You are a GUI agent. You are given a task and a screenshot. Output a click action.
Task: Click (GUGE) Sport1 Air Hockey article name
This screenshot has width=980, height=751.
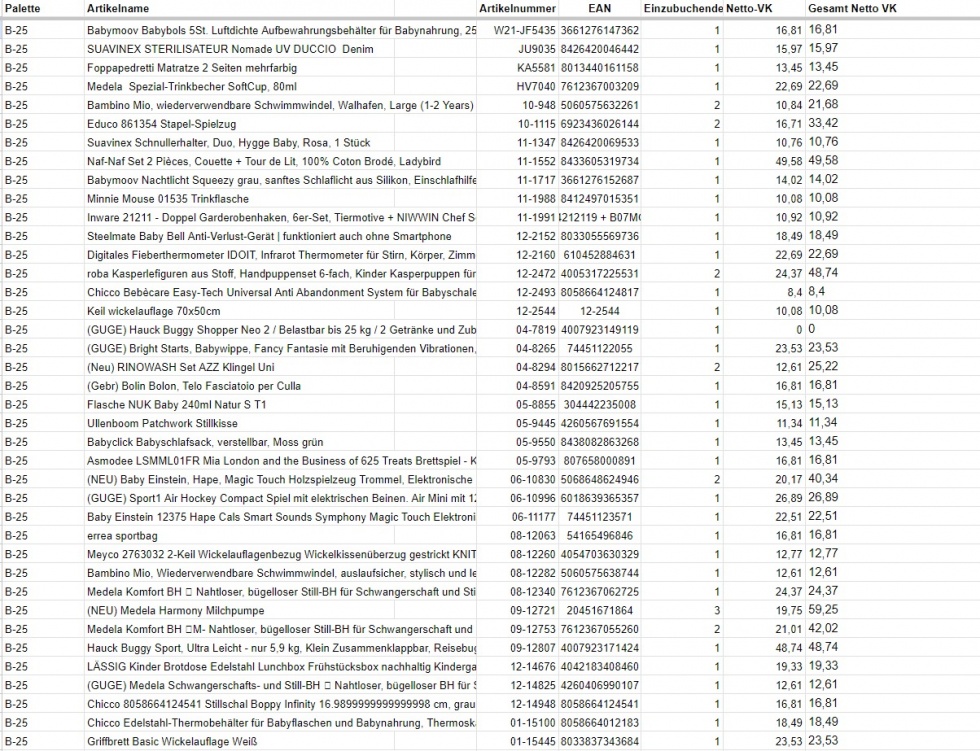[x=281, y=499]
